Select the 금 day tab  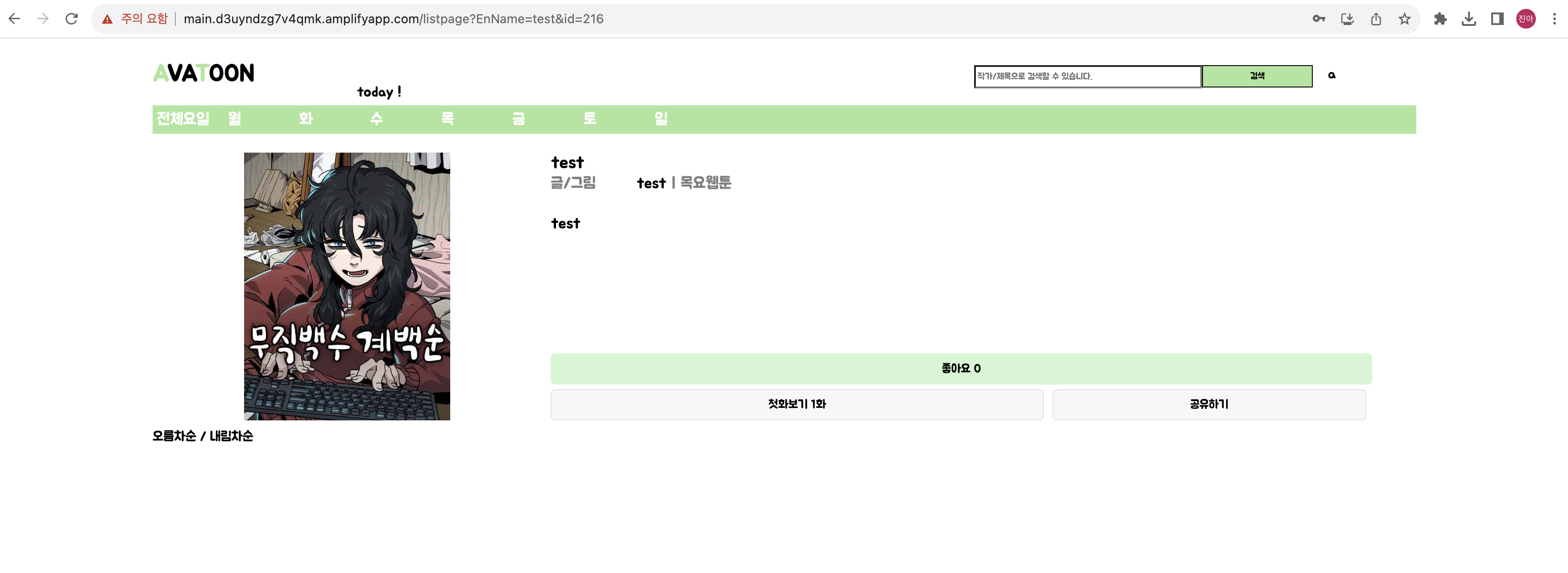[519, 119]
